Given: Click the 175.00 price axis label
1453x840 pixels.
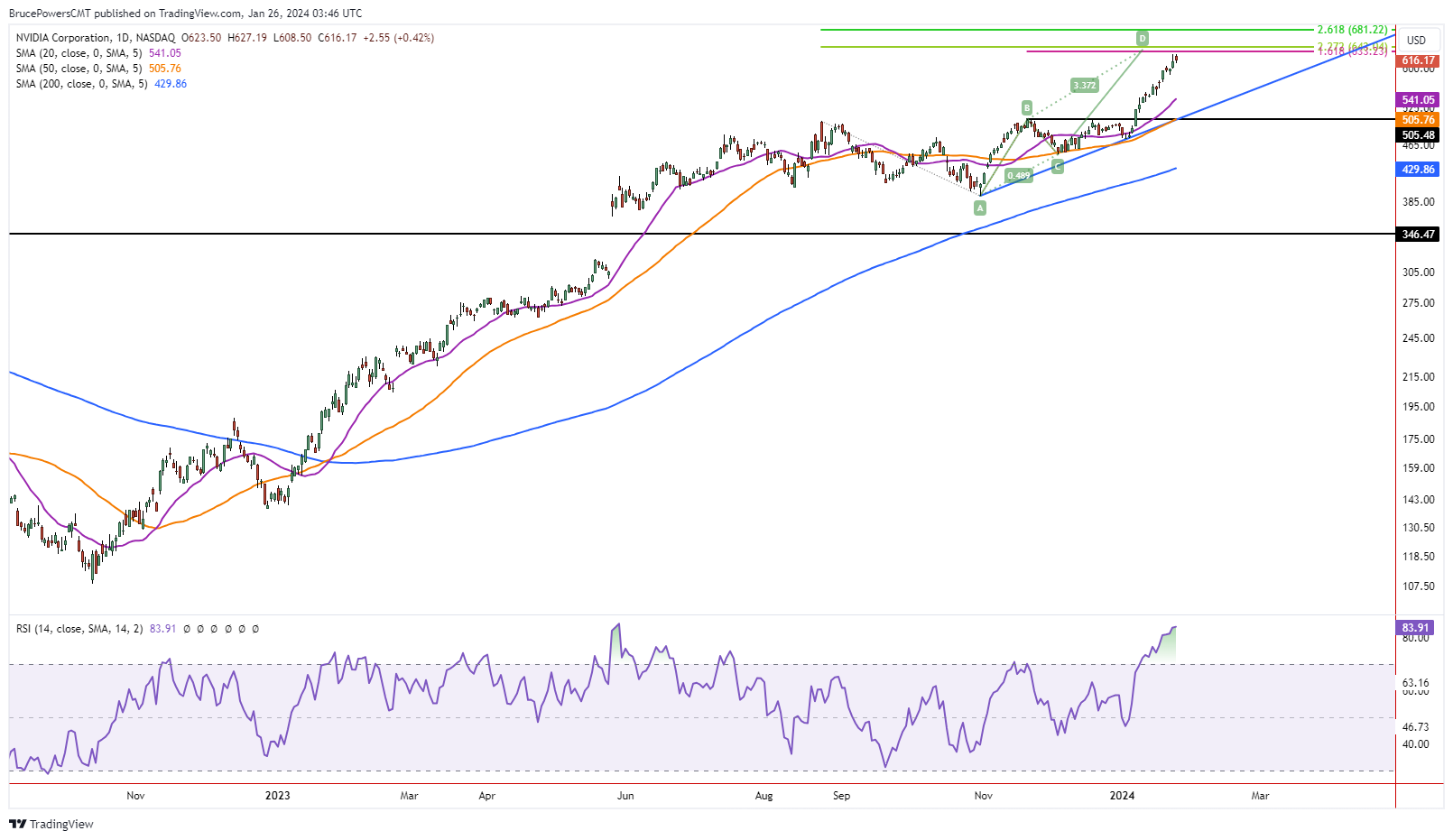Looking at the screenshot, I should [x=1419, y=439].
